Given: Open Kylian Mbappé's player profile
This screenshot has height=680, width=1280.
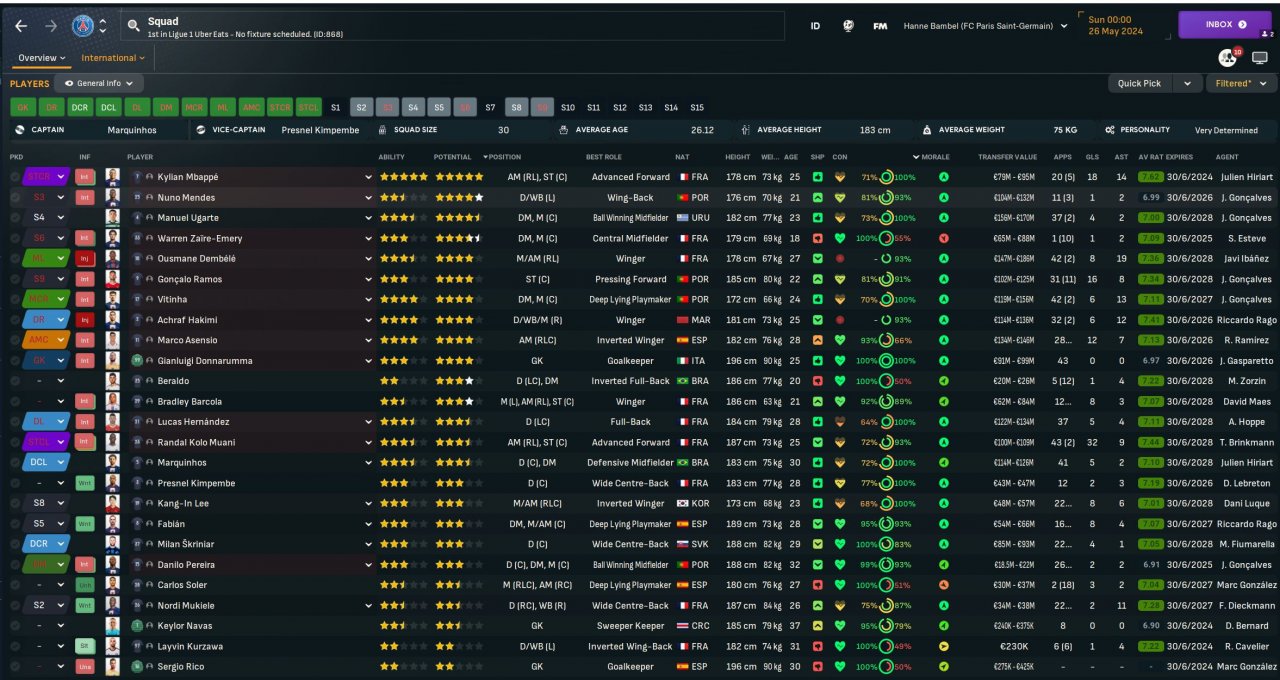Looking at the screenshot, I should coord(188,177).
